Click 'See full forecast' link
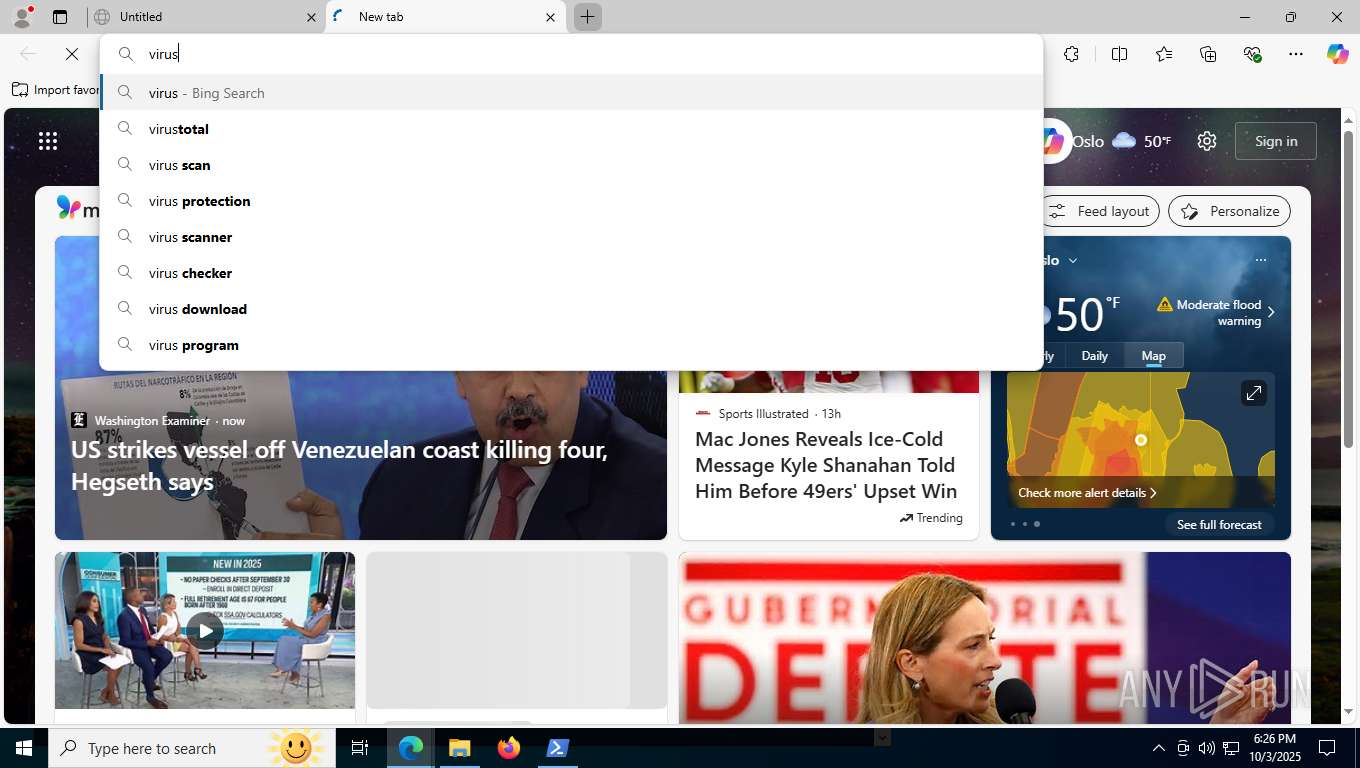Image resolution: width=1360 pixels, height=768 pixels. click(x=1219, y=524)
